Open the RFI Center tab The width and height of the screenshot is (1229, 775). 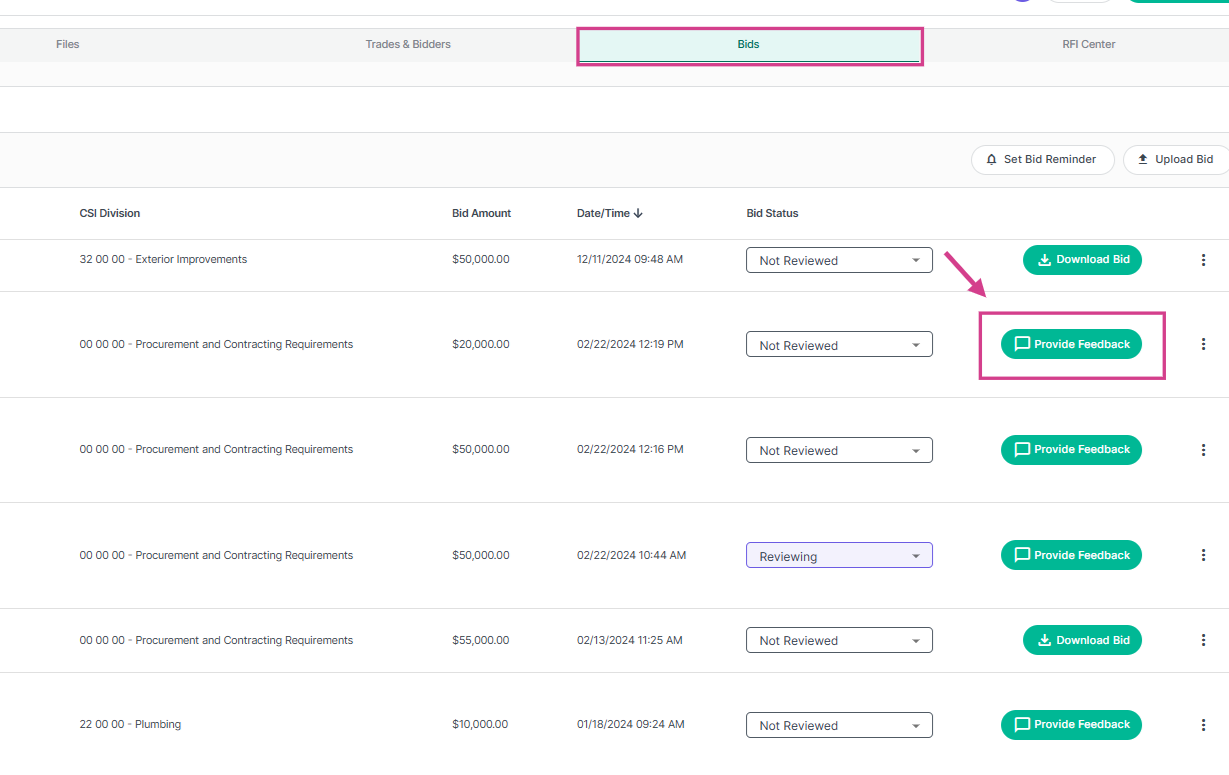[1089, 44]
